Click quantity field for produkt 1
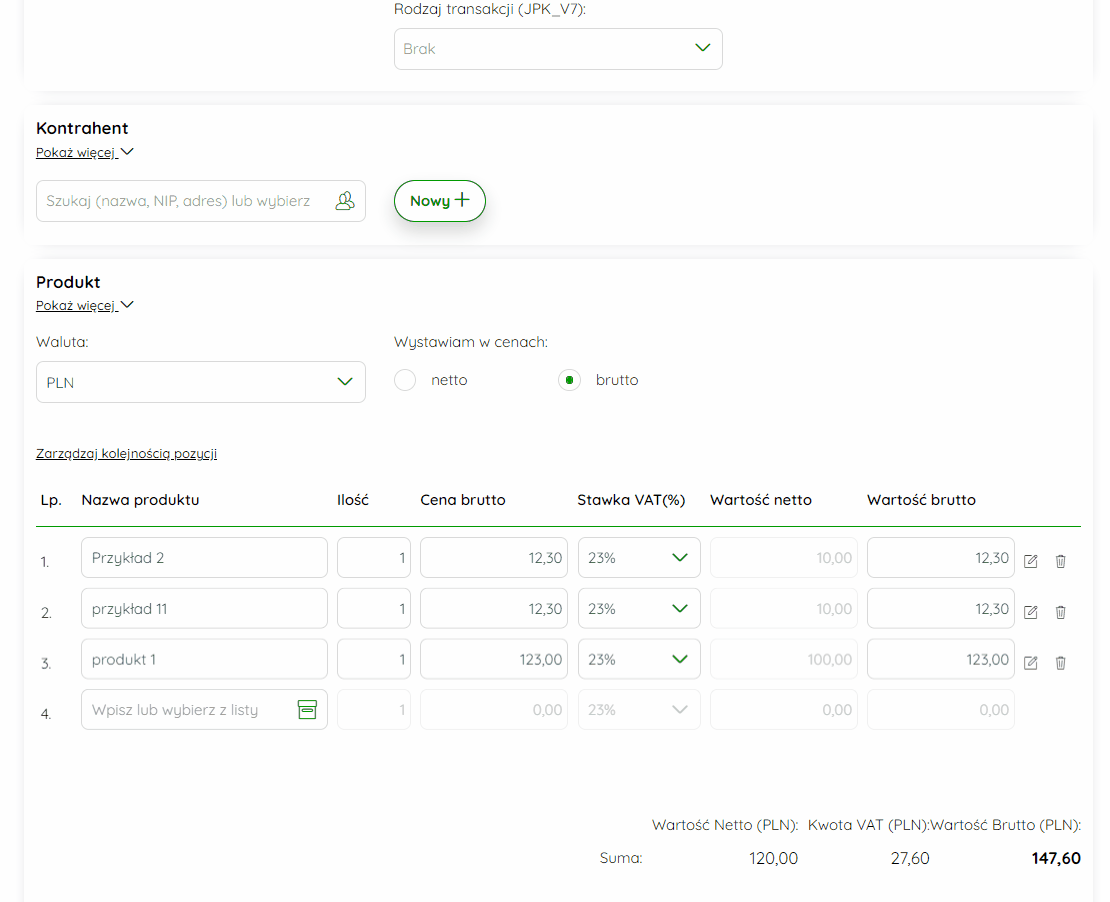Viewport: 1110px width, 902px height. click(374, 659)
